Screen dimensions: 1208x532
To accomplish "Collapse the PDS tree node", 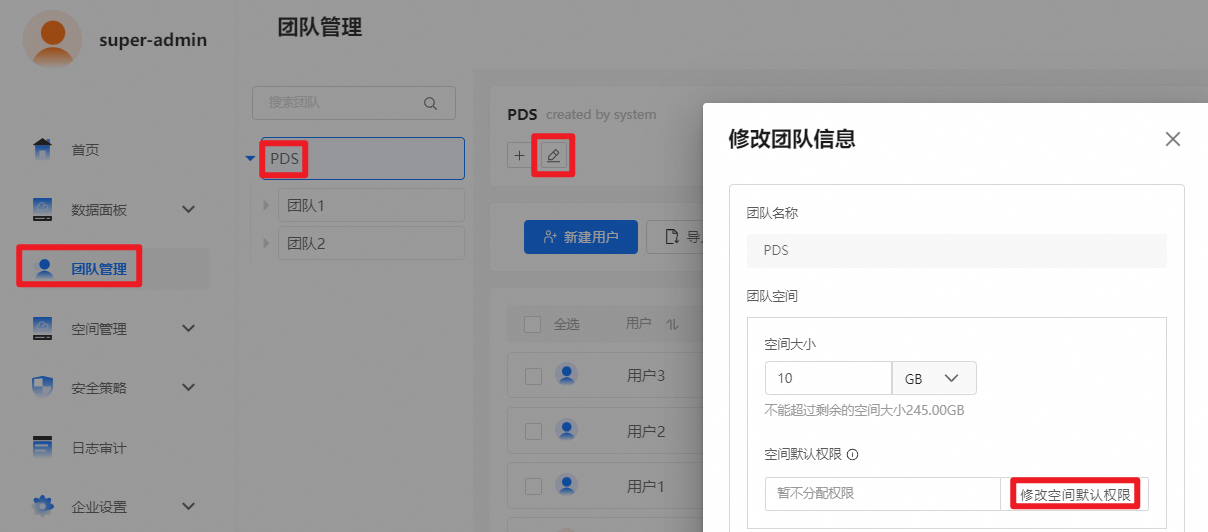I will click(250, 158).
